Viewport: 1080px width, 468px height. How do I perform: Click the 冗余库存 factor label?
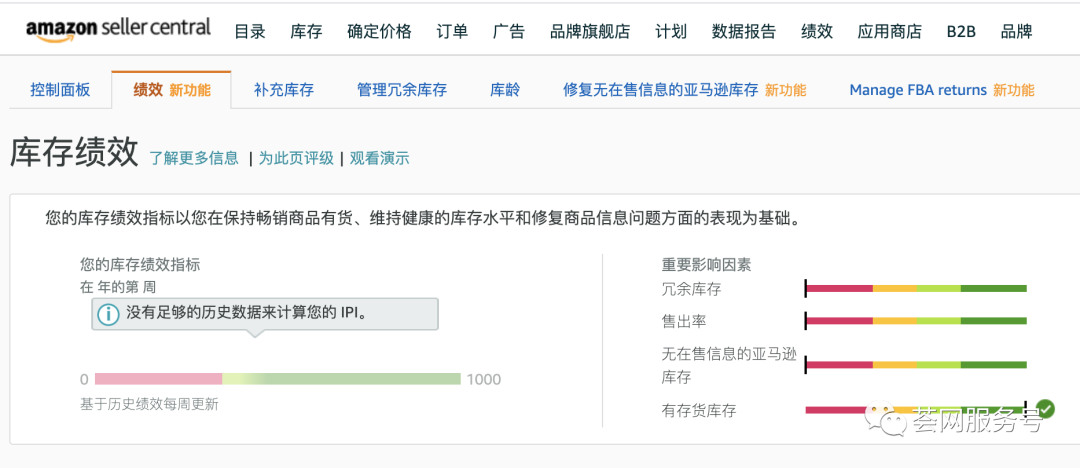click(691, 289)
